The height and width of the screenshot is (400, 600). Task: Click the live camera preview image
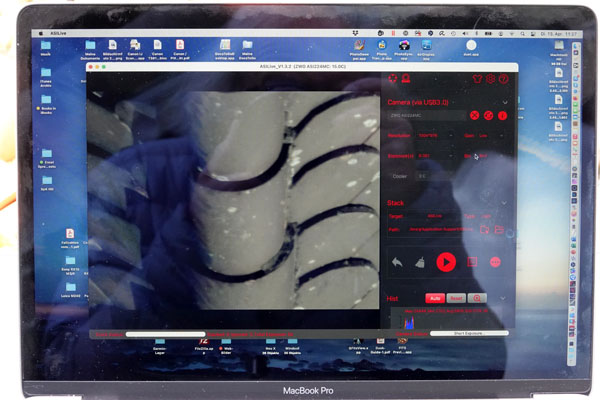coord(233,200)
